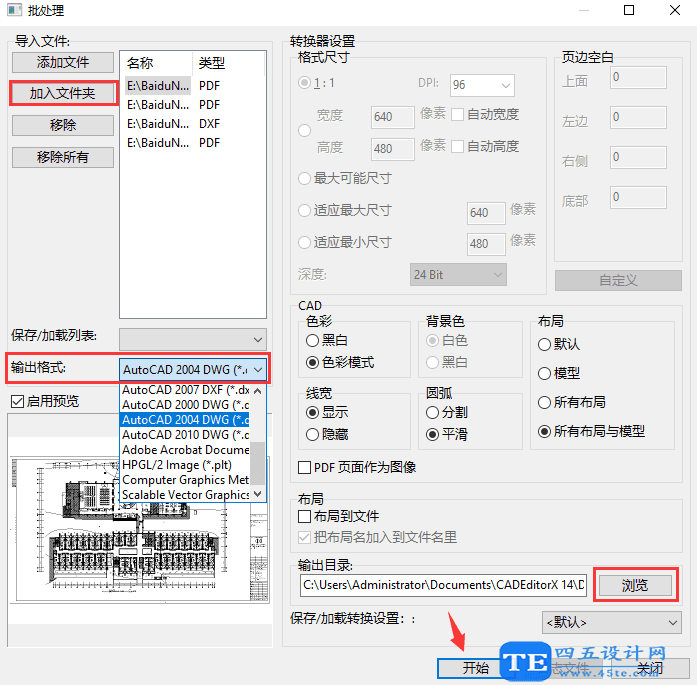This screenshot has width=697, height=685.
Task: Open the 输出格式 combo box
Action: [192, 369]
